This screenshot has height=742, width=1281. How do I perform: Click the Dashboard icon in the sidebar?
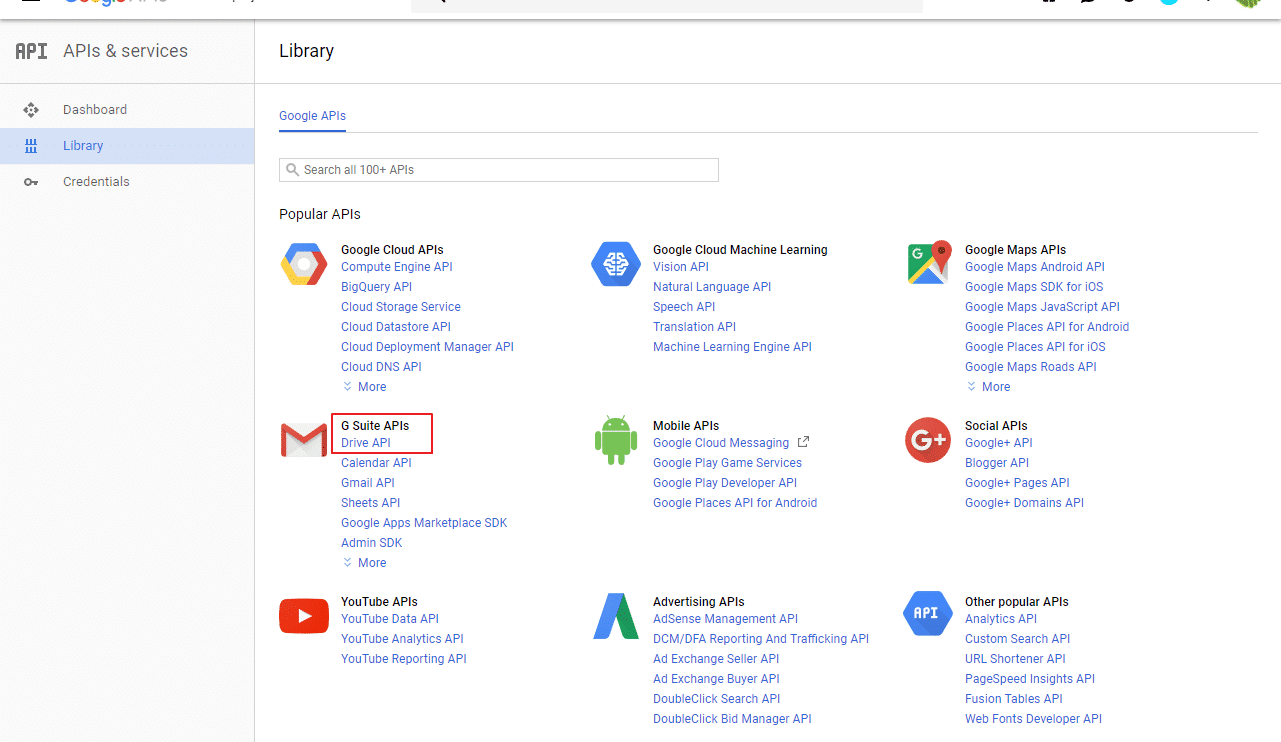coord(31,110)
